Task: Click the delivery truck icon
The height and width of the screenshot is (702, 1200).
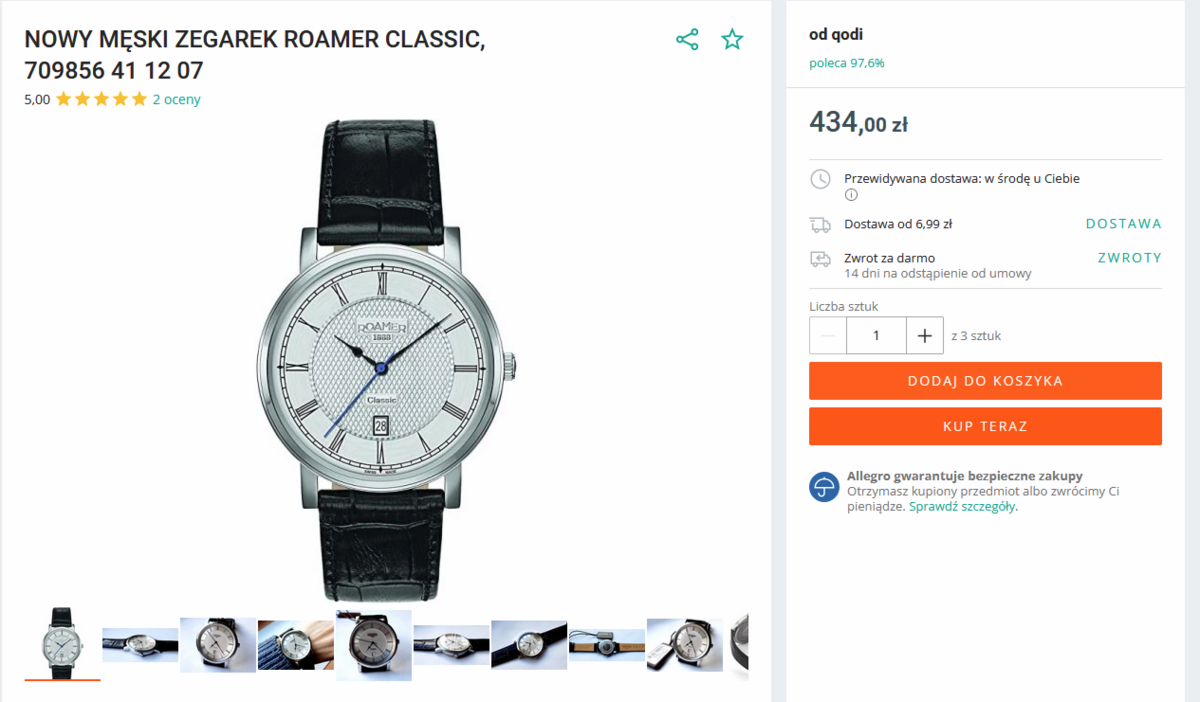Action: click(820, 225)
